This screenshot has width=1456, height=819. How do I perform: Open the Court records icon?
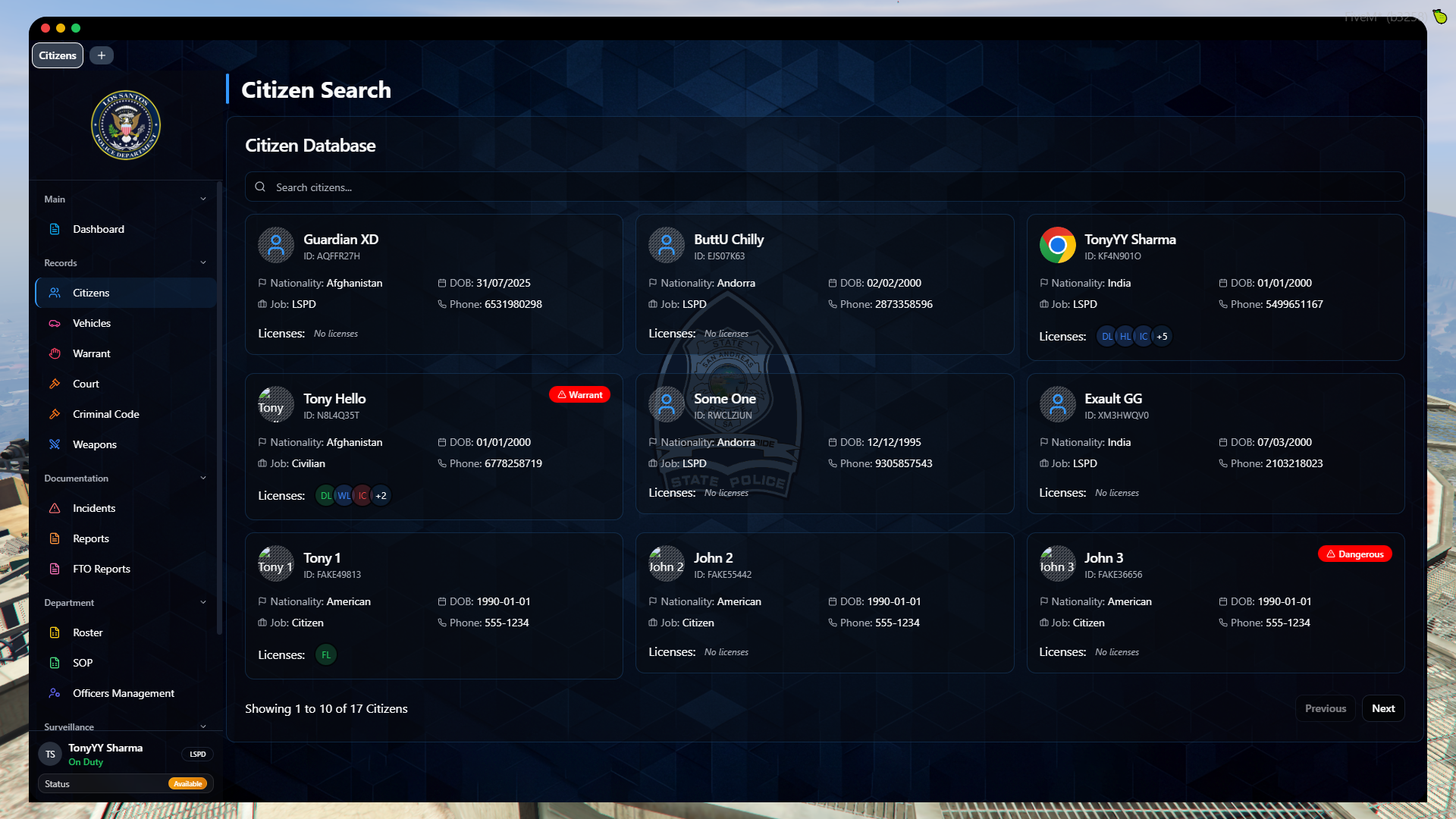55,384
